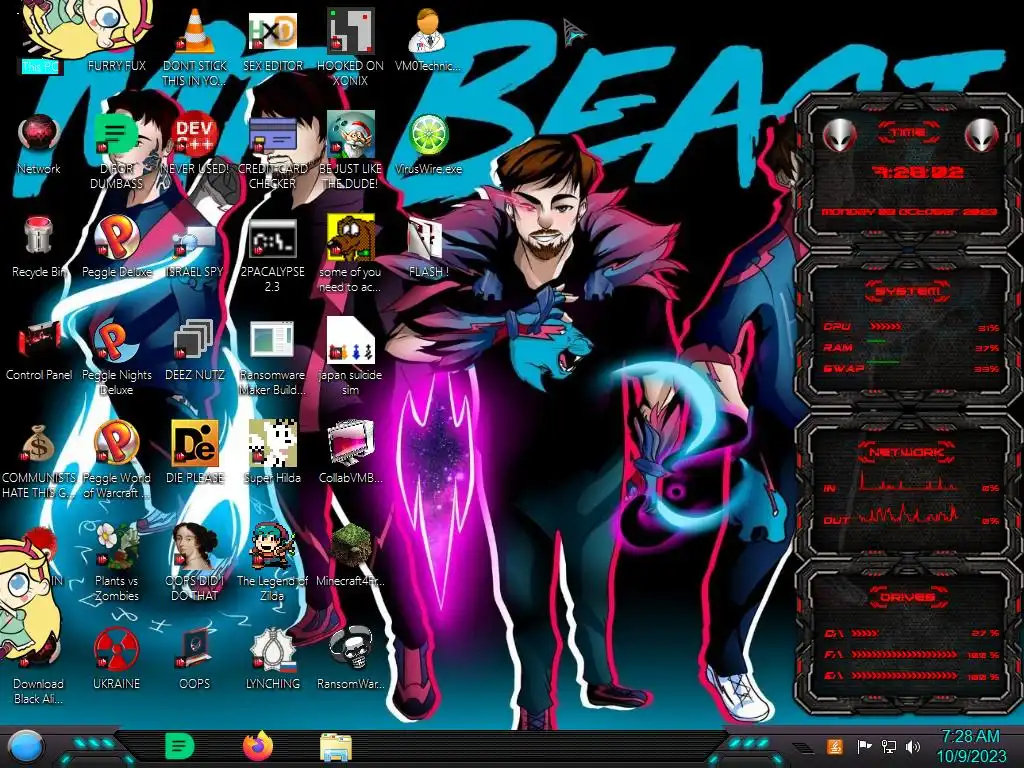Click the NETWORK gadget header
The image size is (1024, 768).
click(x=907, y=452)
